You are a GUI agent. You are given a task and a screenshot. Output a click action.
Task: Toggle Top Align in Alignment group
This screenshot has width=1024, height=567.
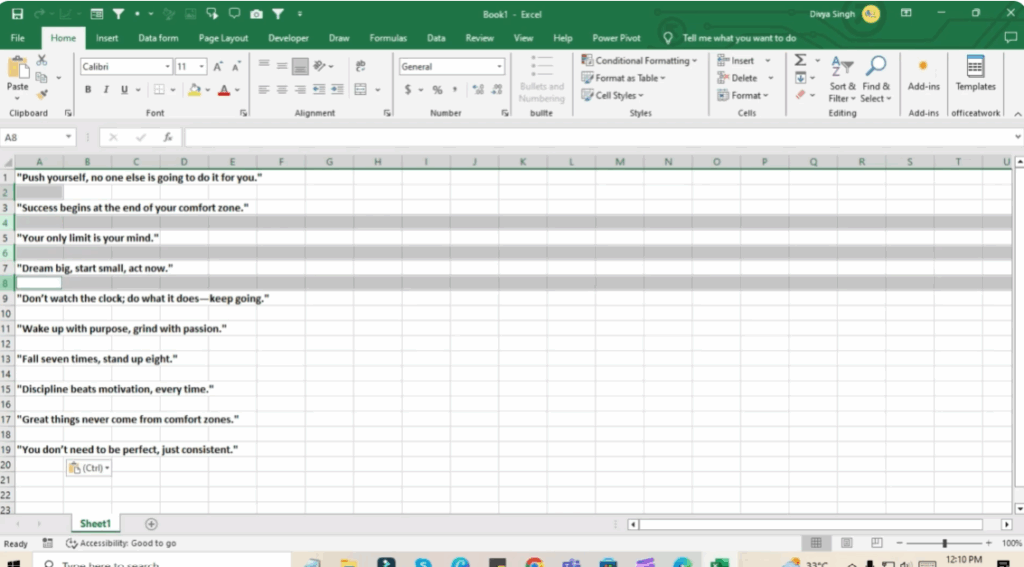coord(264,66)
